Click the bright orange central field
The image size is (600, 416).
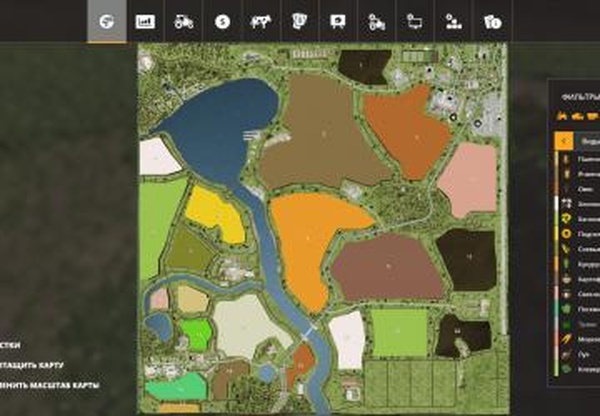(306, 237)
